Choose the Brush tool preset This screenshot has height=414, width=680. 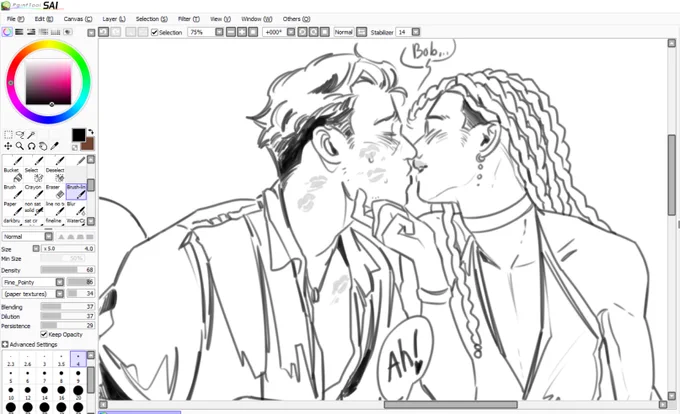pos(12,192)
